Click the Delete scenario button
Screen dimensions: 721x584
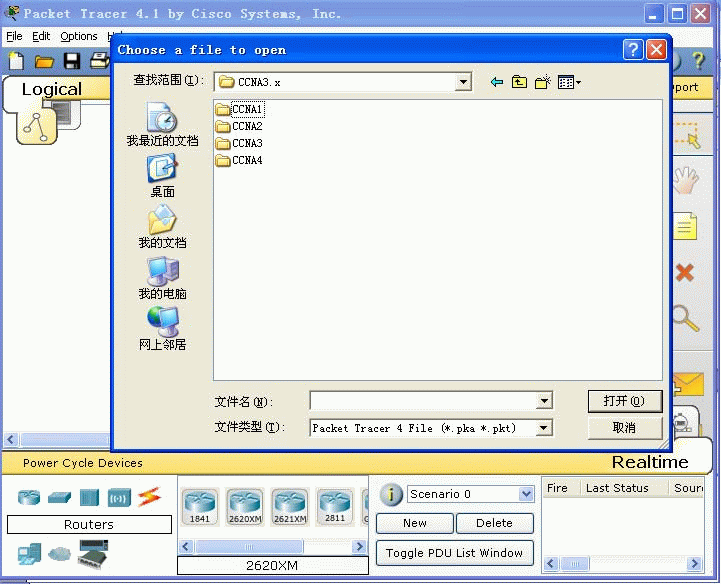[x=494, y=523]
